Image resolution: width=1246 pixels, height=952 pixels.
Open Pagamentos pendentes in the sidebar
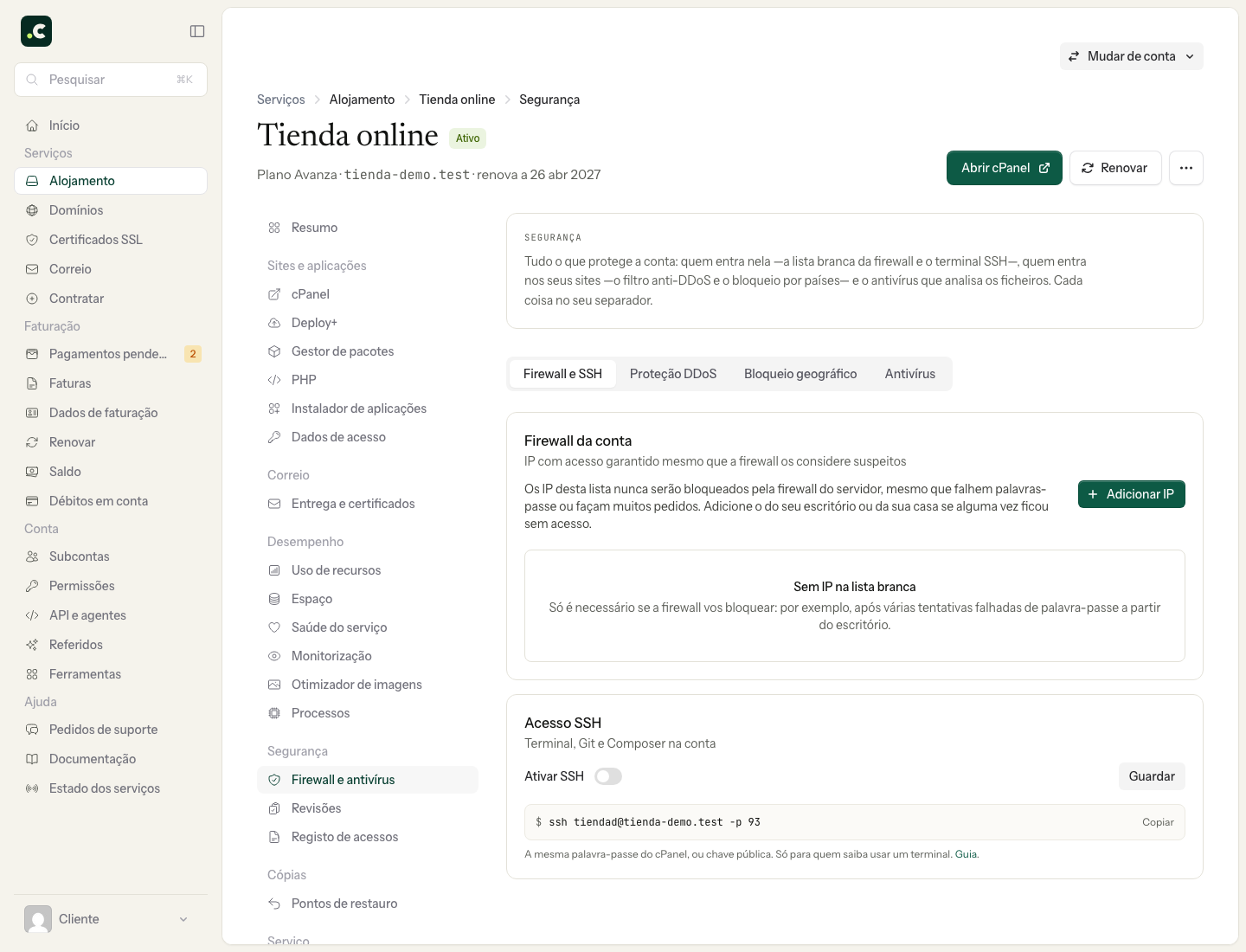pos(111,354)
